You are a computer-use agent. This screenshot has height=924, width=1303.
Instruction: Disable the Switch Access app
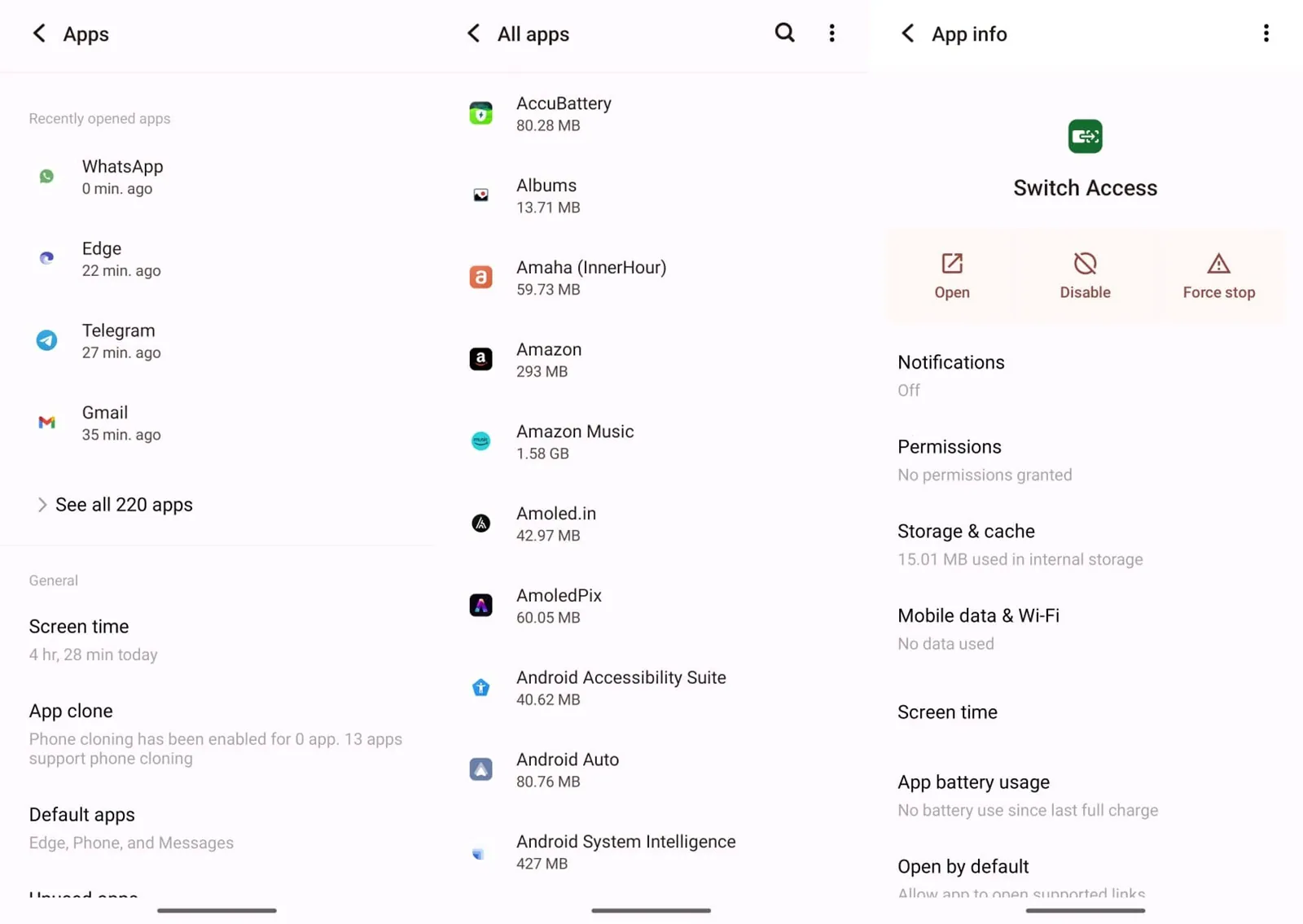click(1084, 275)
